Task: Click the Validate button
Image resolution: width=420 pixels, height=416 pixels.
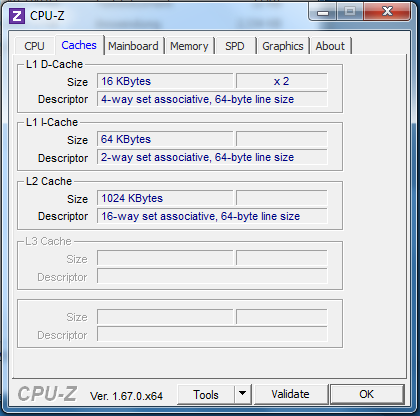Action: 290,394
